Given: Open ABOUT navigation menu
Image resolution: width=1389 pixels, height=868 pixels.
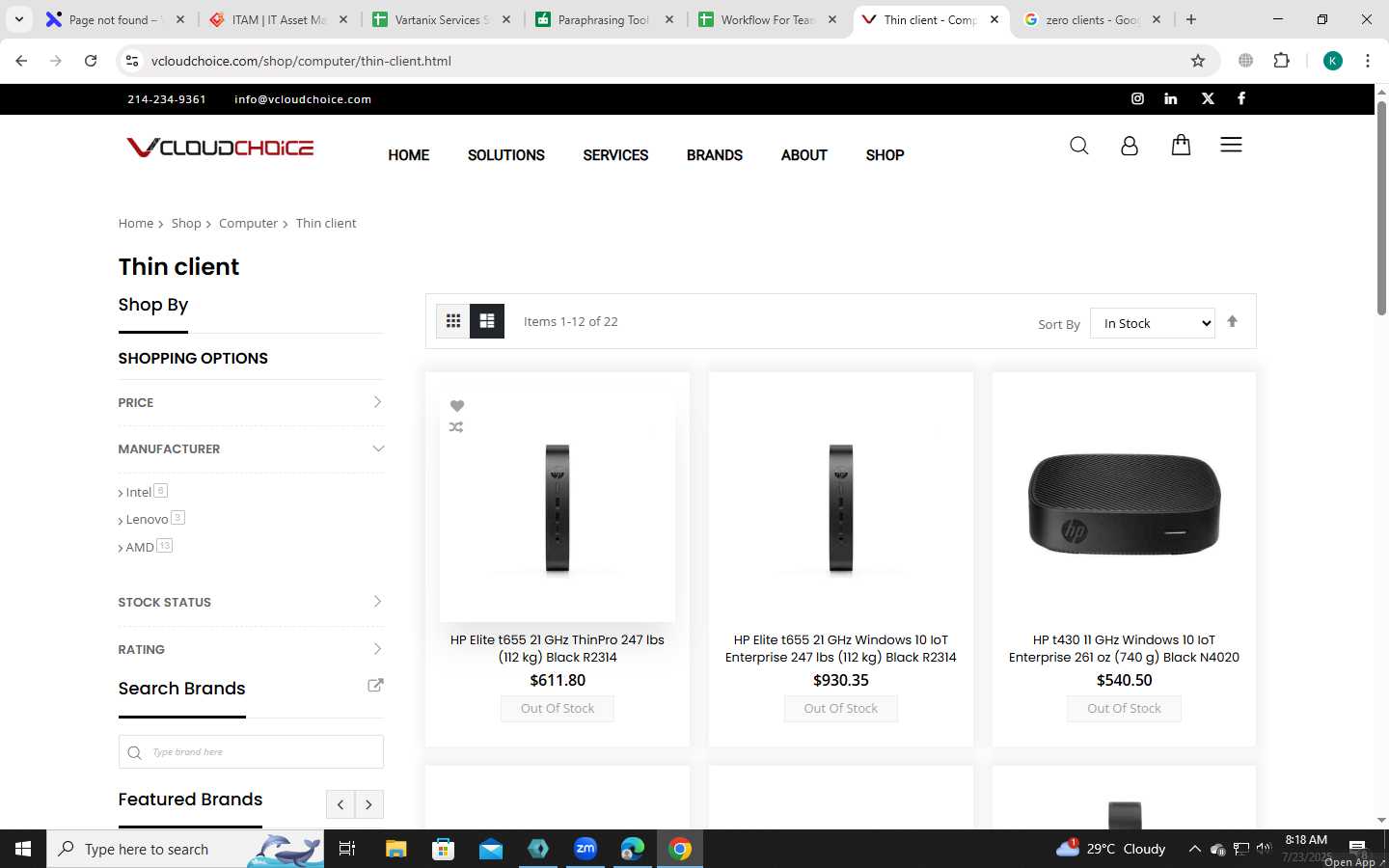Looking at the screenshot, I should pyautogui.click(x=804, y=155).
